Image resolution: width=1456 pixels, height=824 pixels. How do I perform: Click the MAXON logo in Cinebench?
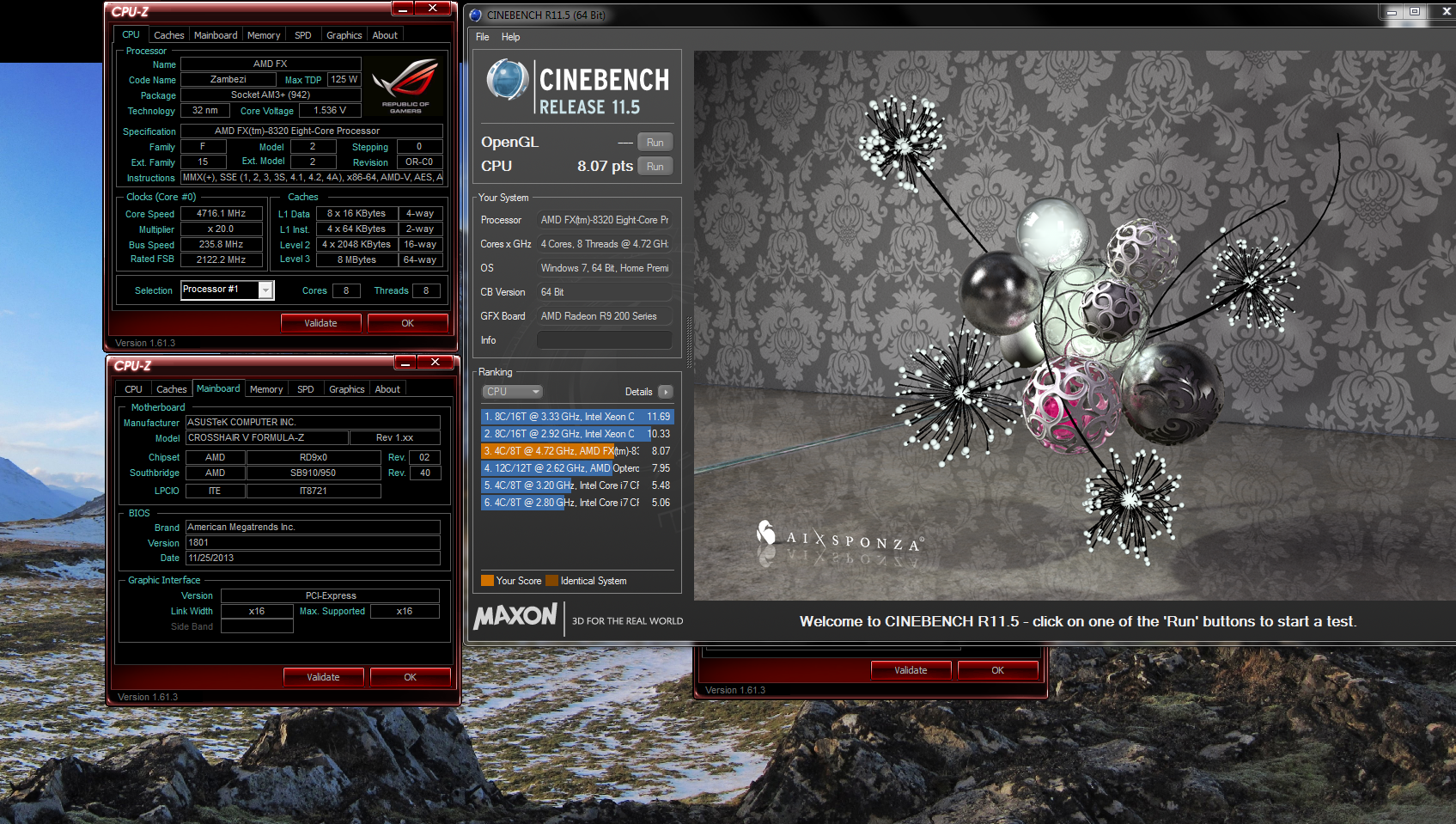coord(515,616)
